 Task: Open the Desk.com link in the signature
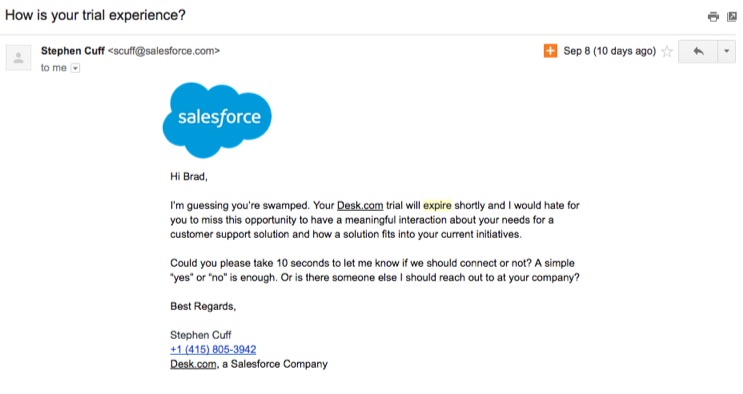coord(193,364)
